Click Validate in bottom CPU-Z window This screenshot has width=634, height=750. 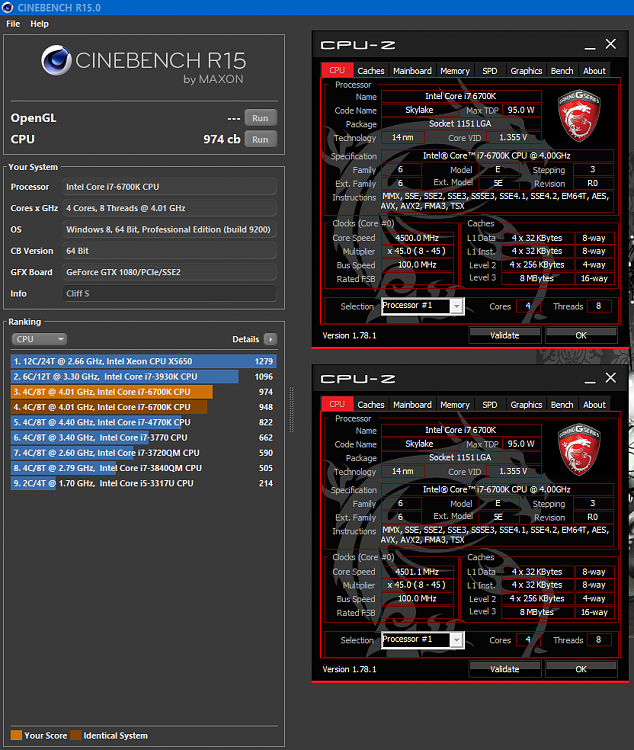click(x=505, y=669)
